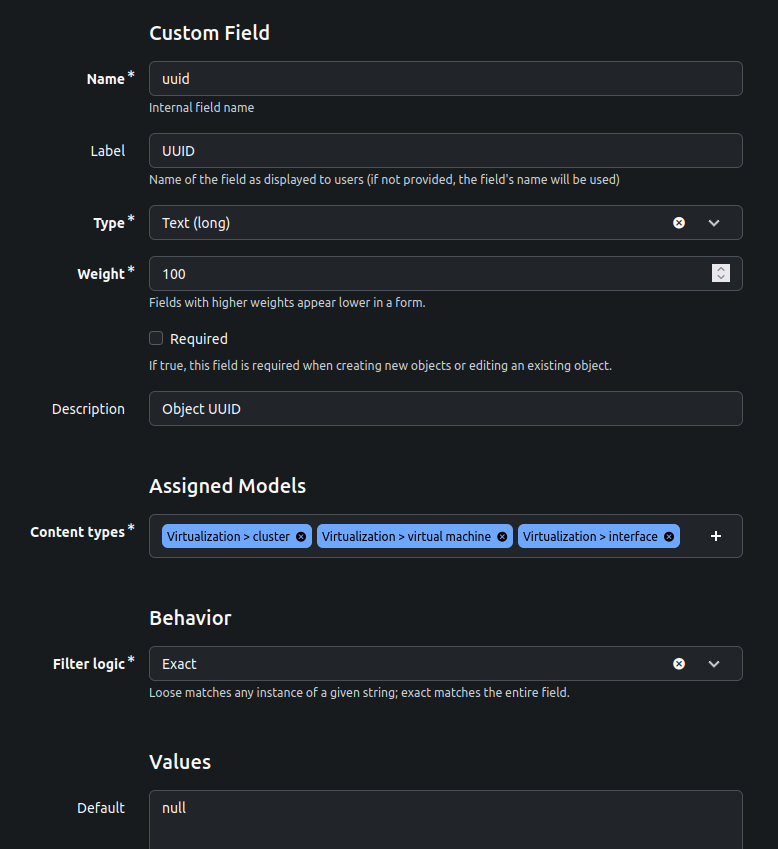
Task: Focus the Name field containing uuid
Action: [446, 79]
